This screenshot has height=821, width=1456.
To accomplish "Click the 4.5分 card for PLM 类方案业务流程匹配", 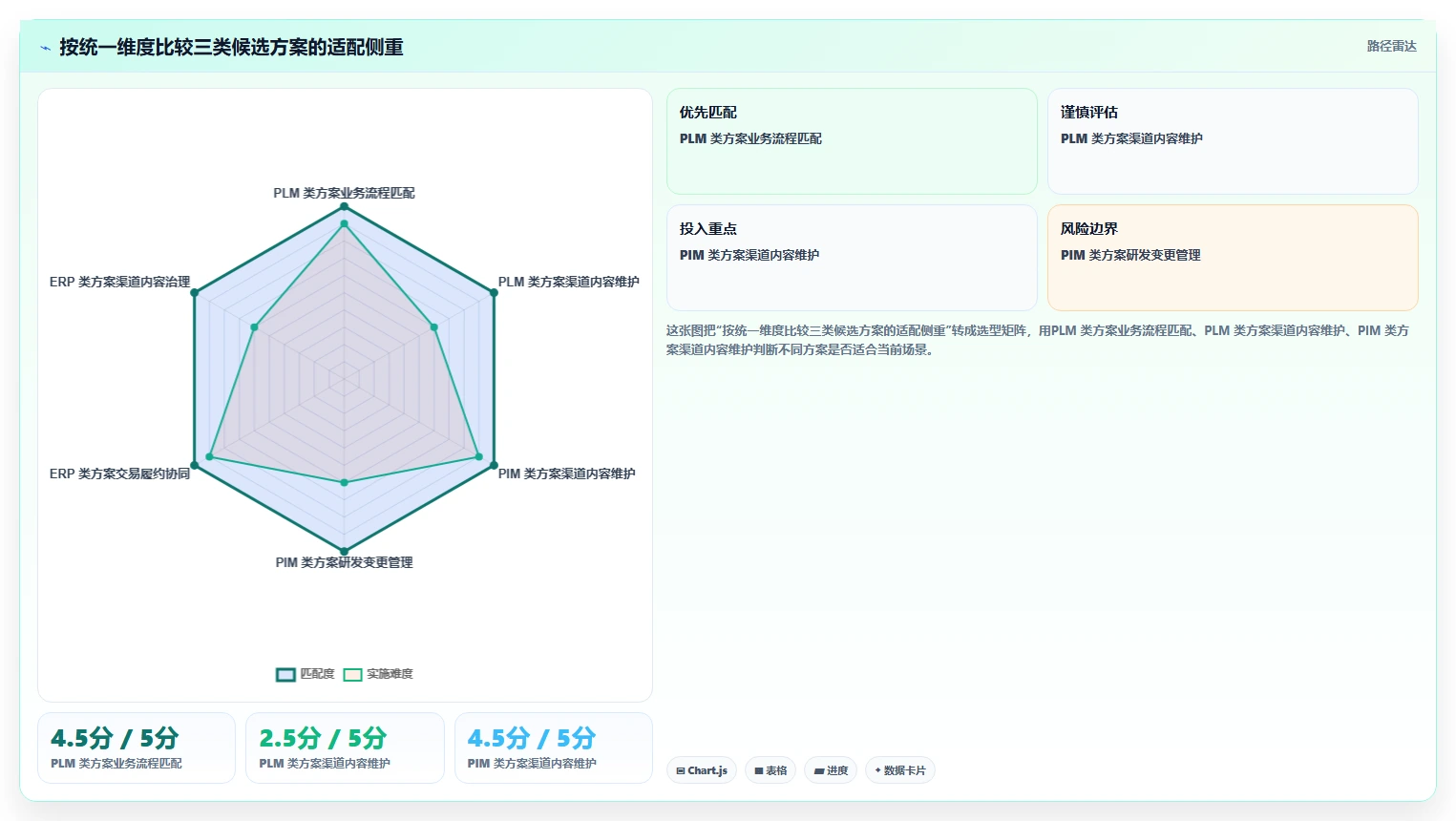I will pyautogui.click(x=137, y=747).
